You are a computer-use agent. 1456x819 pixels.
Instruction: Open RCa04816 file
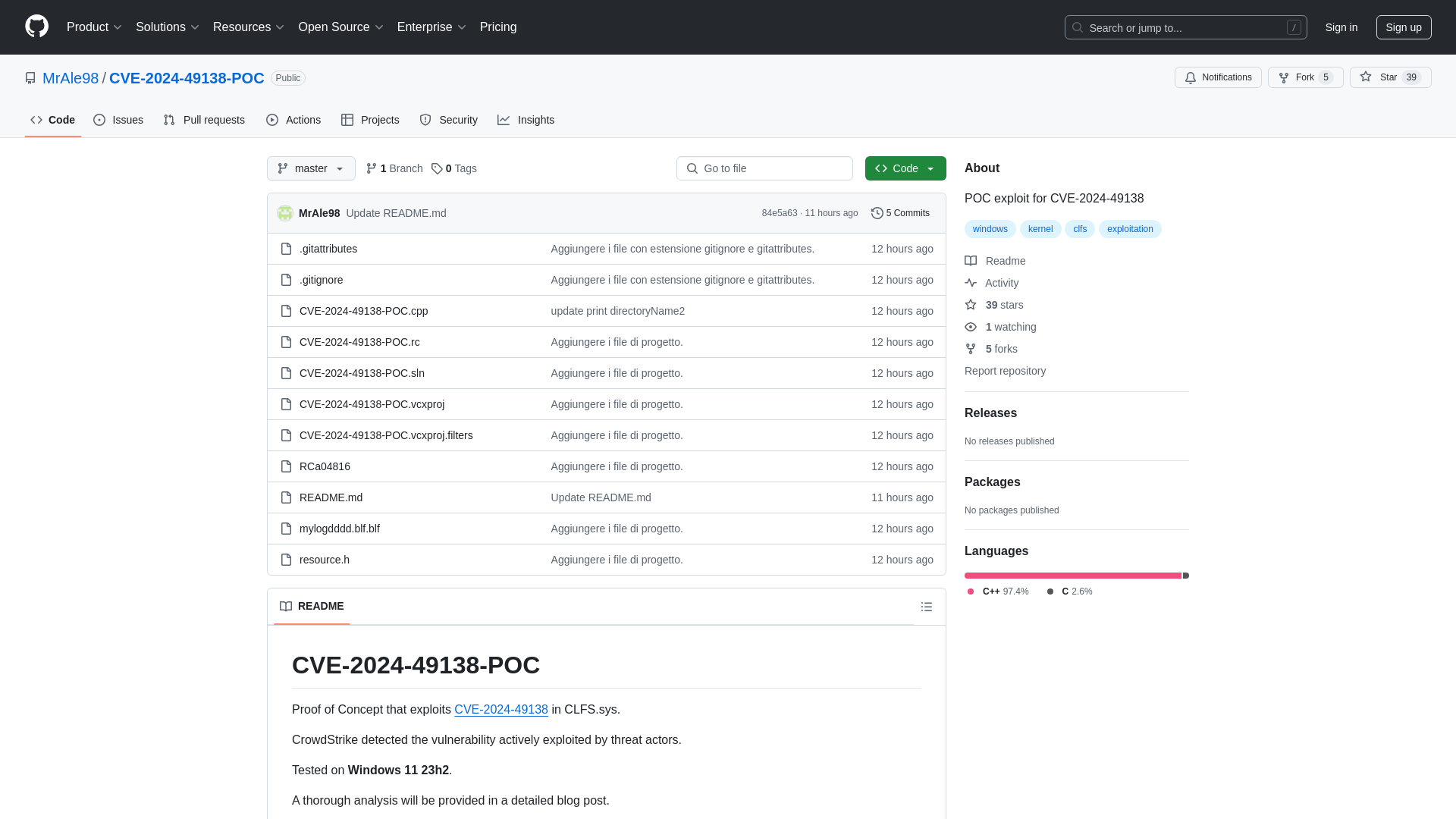tap(325, 466)
